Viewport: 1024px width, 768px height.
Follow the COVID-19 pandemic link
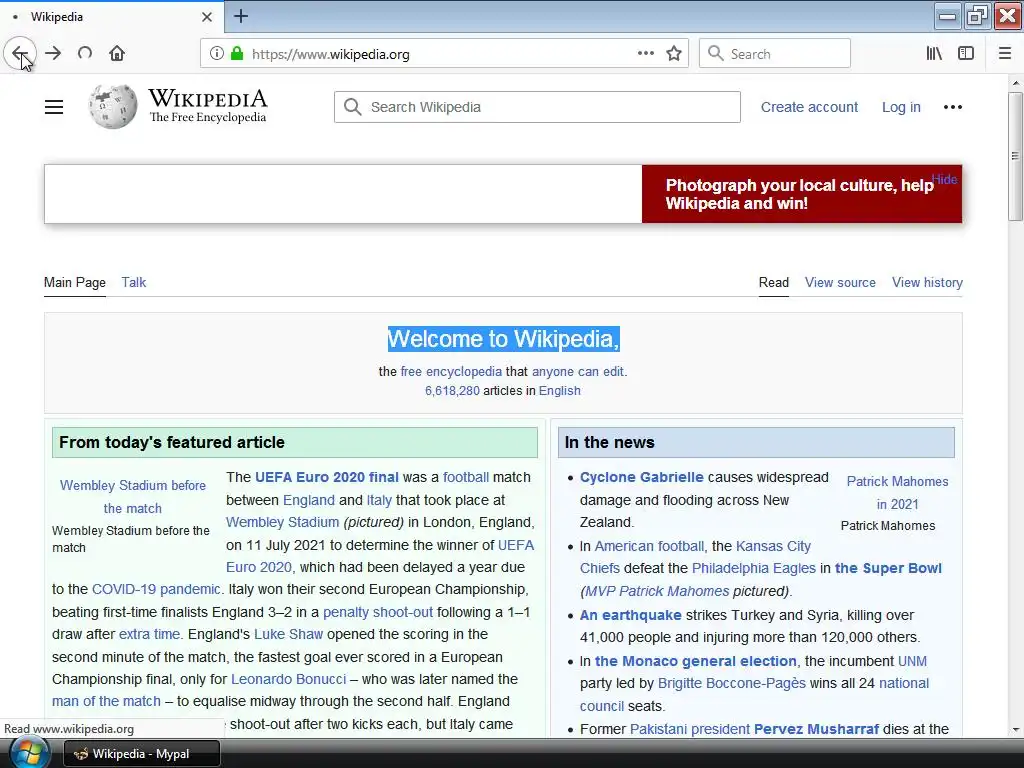point(156,589)
